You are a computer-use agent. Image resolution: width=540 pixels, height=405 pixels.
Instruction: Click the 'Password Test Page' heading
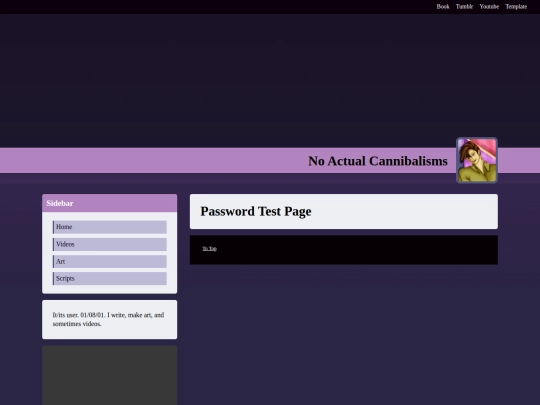tap(256, 211)
